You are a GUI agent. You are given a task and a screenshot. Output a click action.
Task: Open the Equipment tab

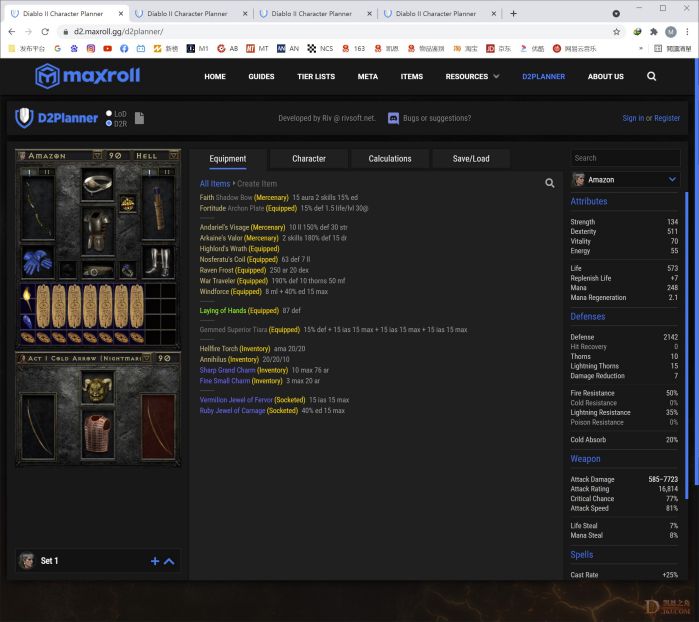(x=227, y=159)
